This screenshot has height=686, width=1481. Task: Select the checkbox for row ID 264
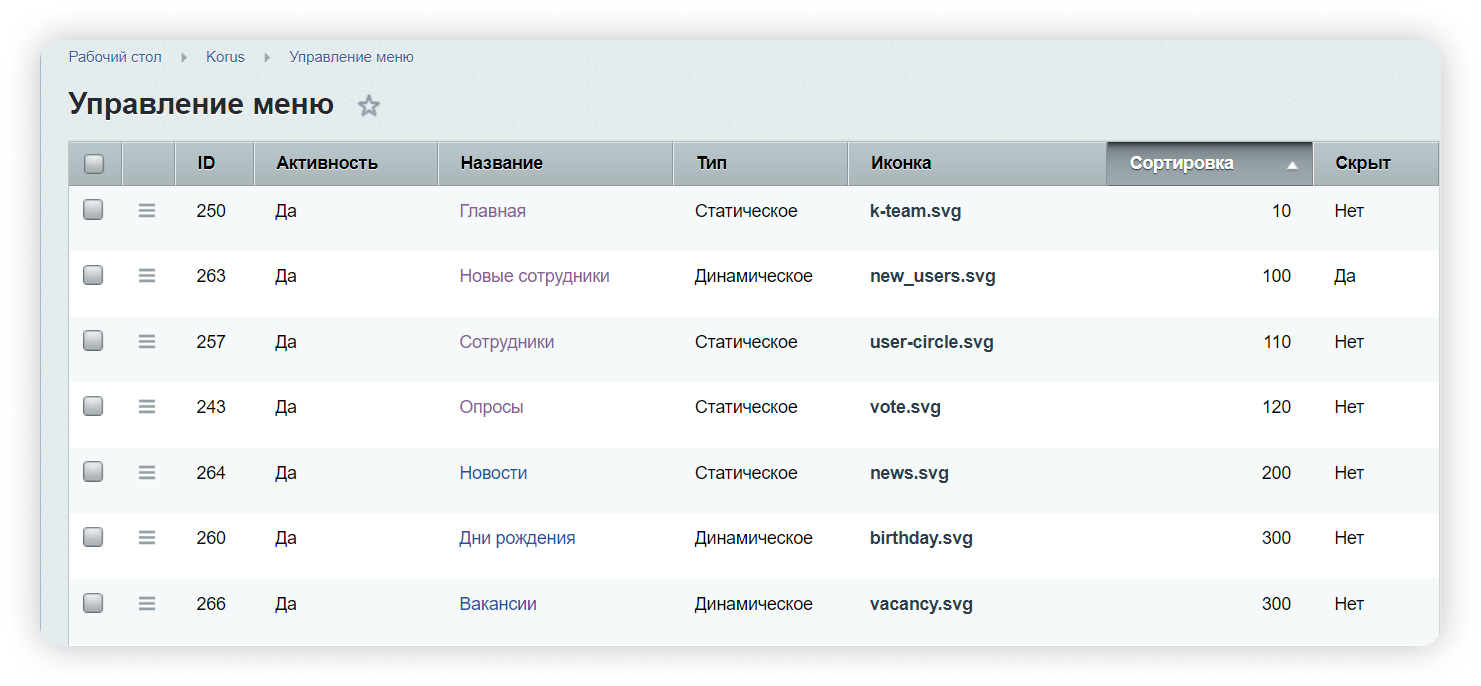point(93,472)
